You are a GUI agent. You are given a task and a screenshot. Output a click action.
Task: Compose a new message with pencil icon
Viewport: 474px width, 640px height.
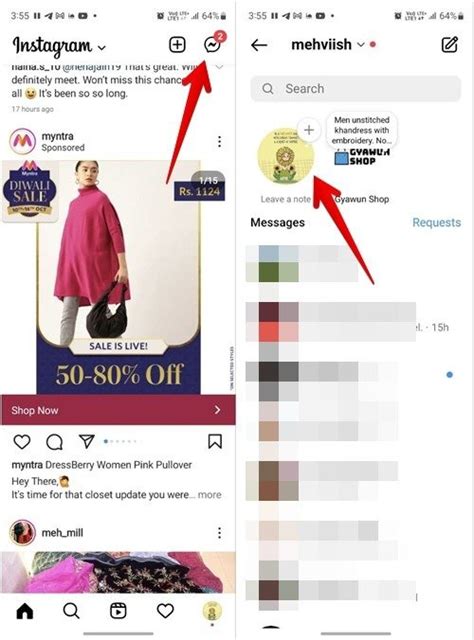(450, 44)
